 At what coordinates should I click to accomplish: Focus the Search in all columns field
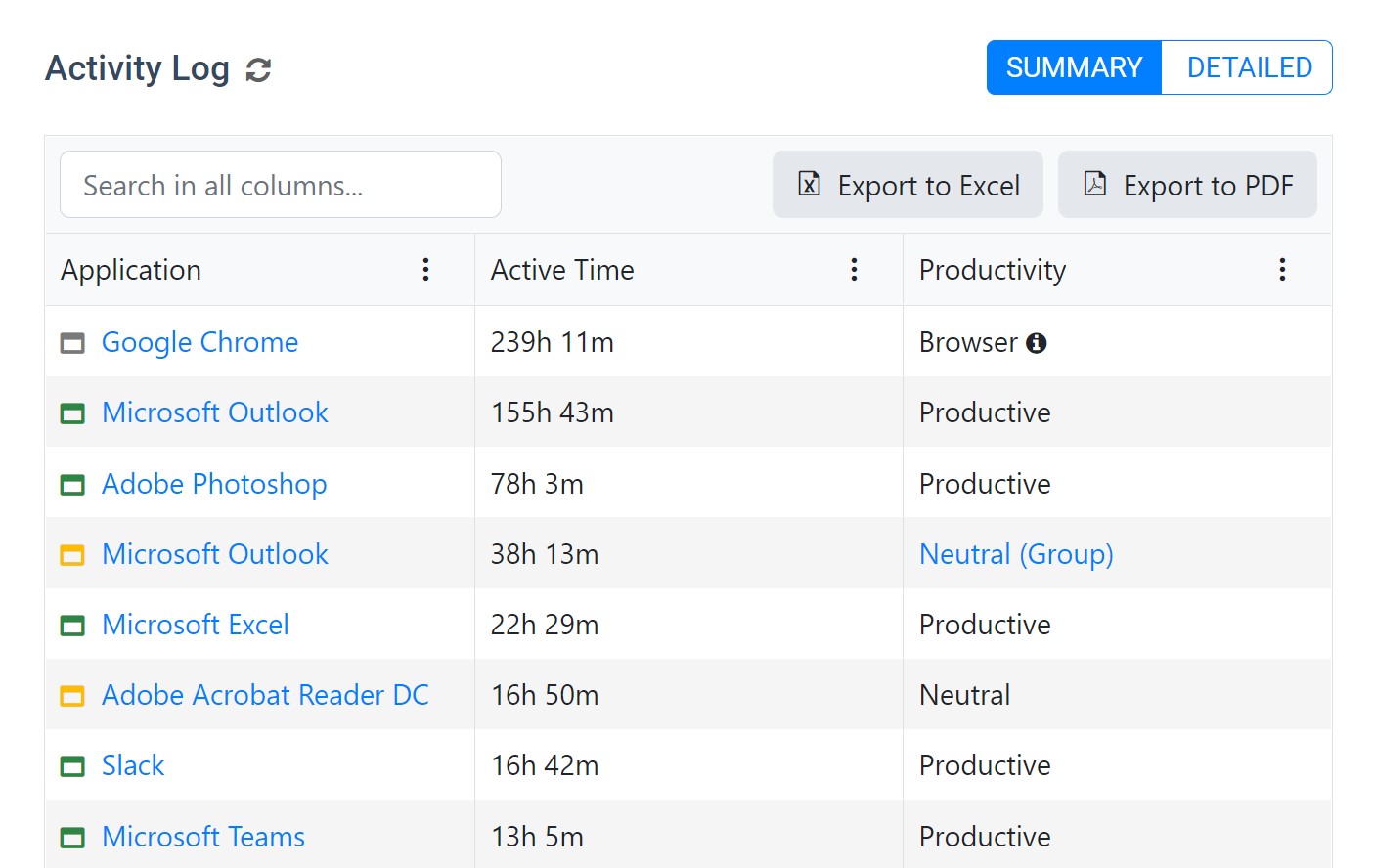[281, 184]
